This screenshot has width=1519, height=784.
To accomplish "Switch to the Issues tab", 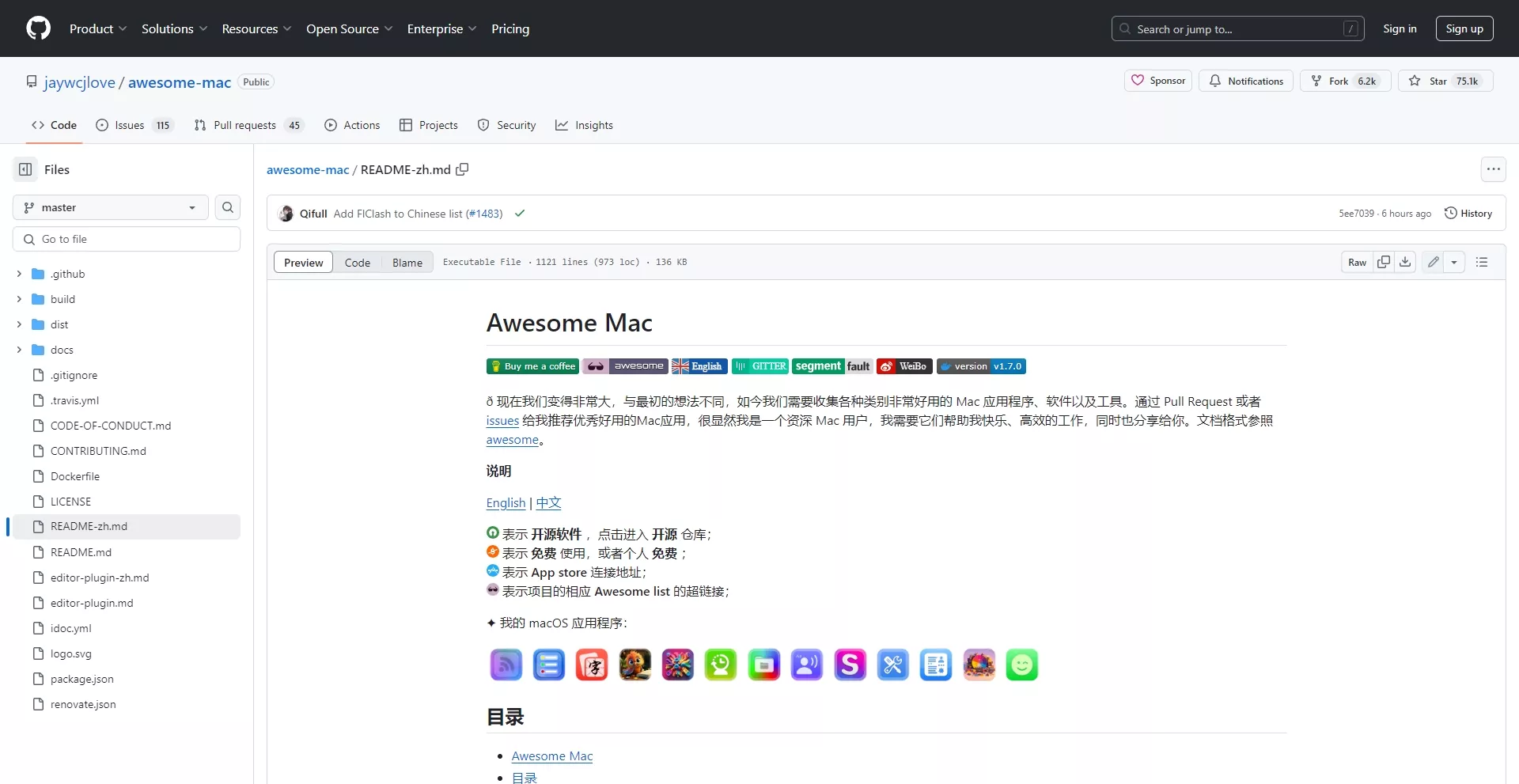I will [134, 125].
